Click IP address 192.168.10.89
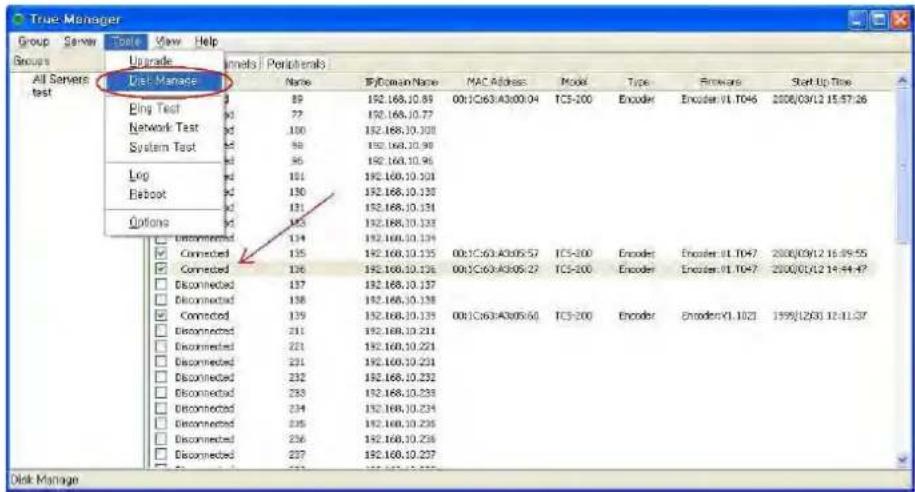Image resolution: width=915 pixels, height=492 pixels. (x=400, y=99)
